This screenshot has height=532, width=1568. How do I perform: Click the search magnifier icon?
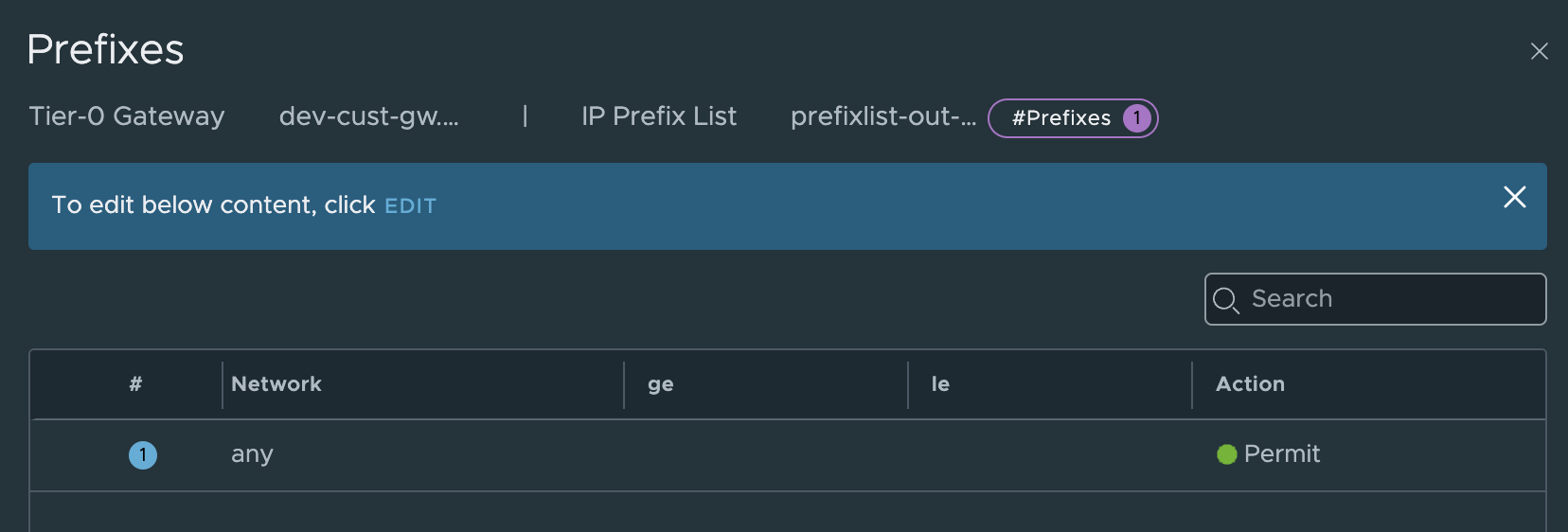coord(1225,300)
